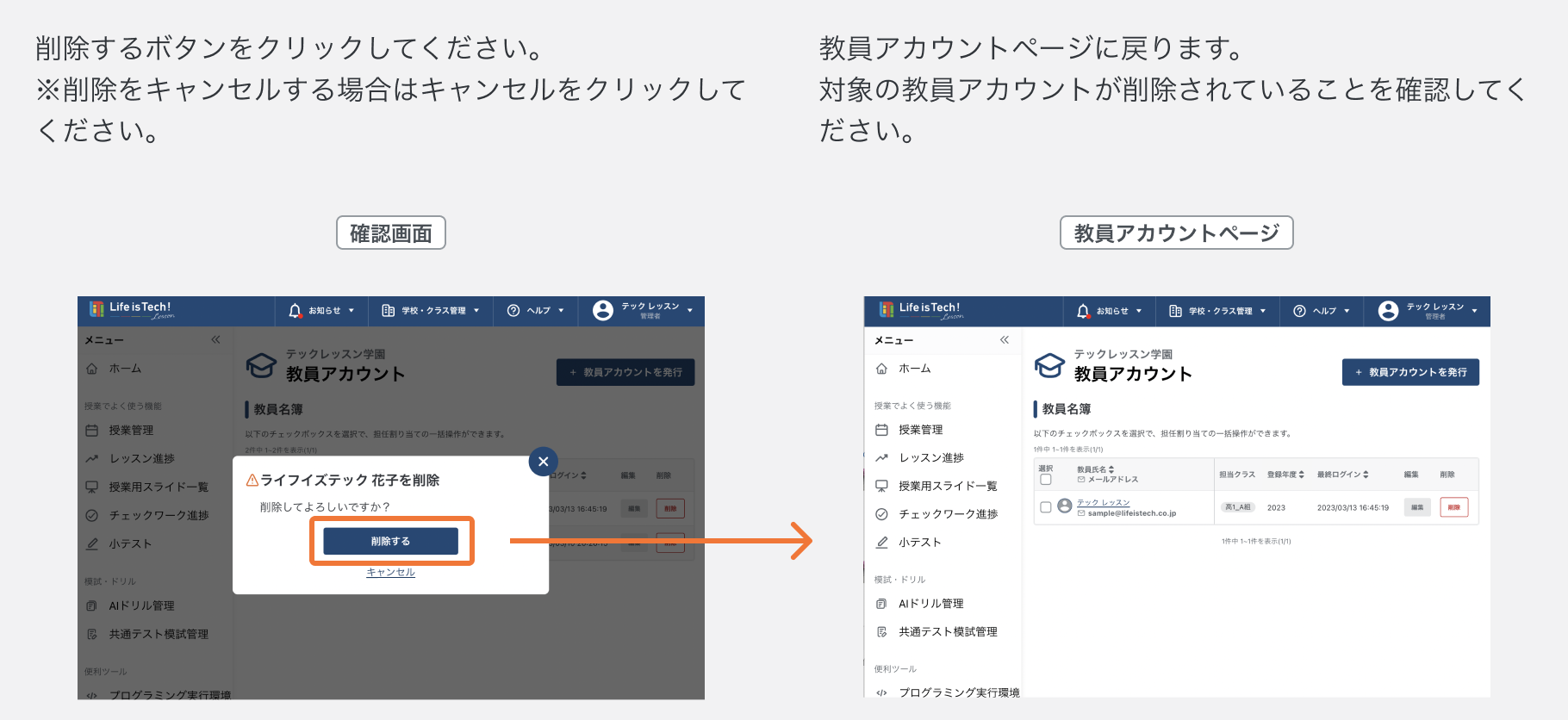Viewport: 1568px width, 720px height.
Task: Open お知らせ dropdown on 教員アカウントページ
Action: 1110,311
